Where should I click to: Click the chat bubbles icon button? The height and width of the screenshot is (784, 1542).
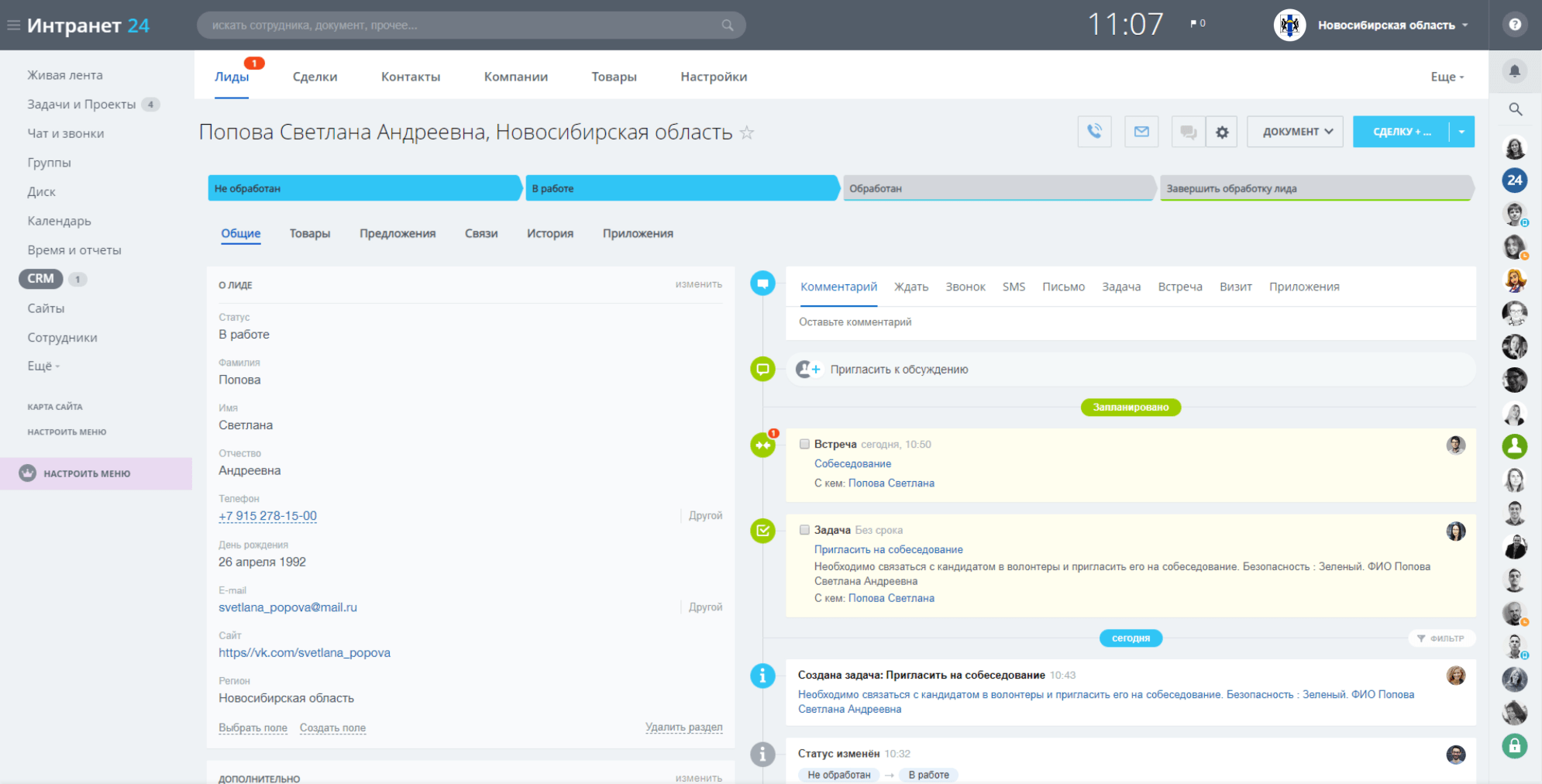point(1188,132)
